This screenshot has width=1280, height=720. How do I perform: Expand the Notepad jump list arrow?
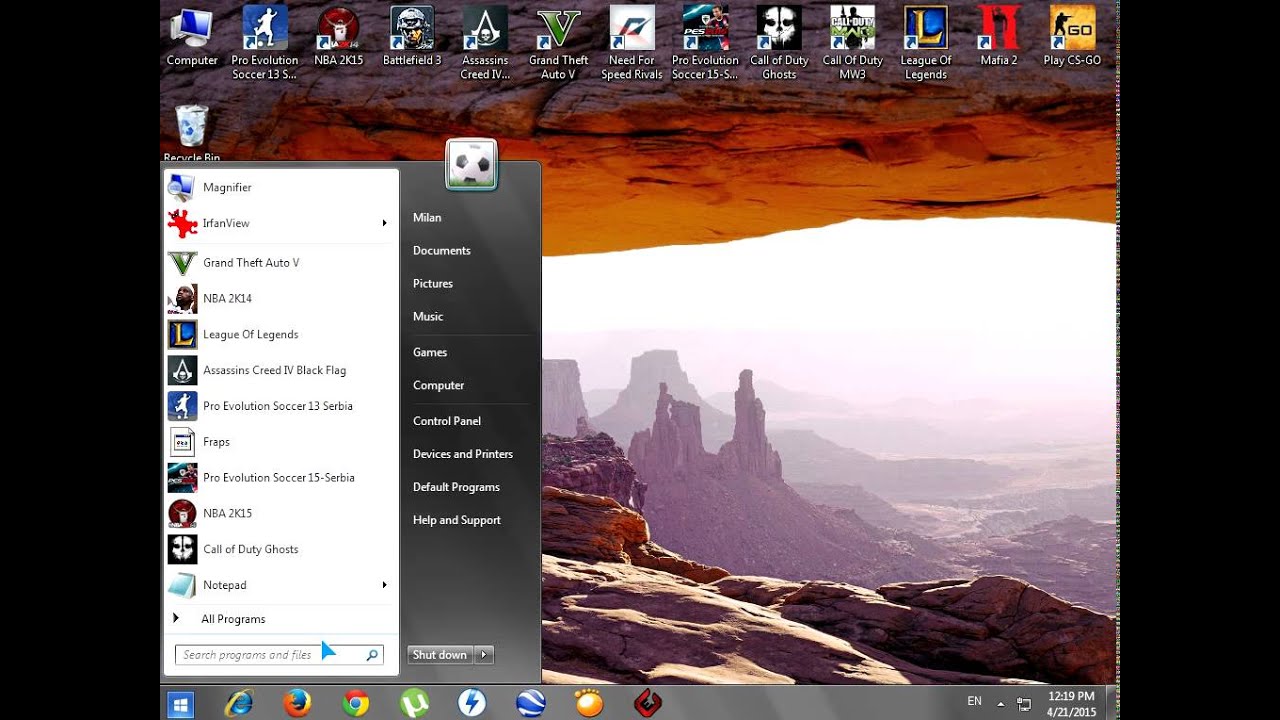385,585
